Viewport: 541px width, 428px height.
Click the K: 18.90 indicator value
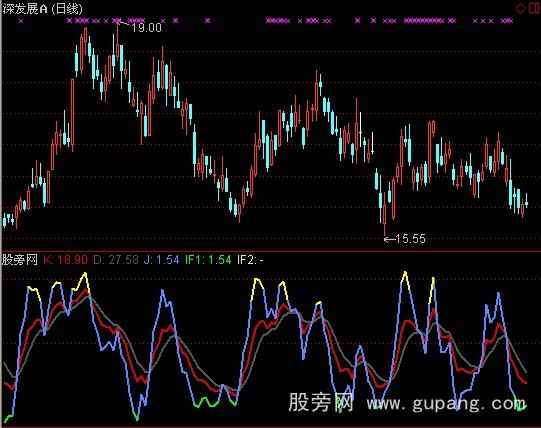66,260
